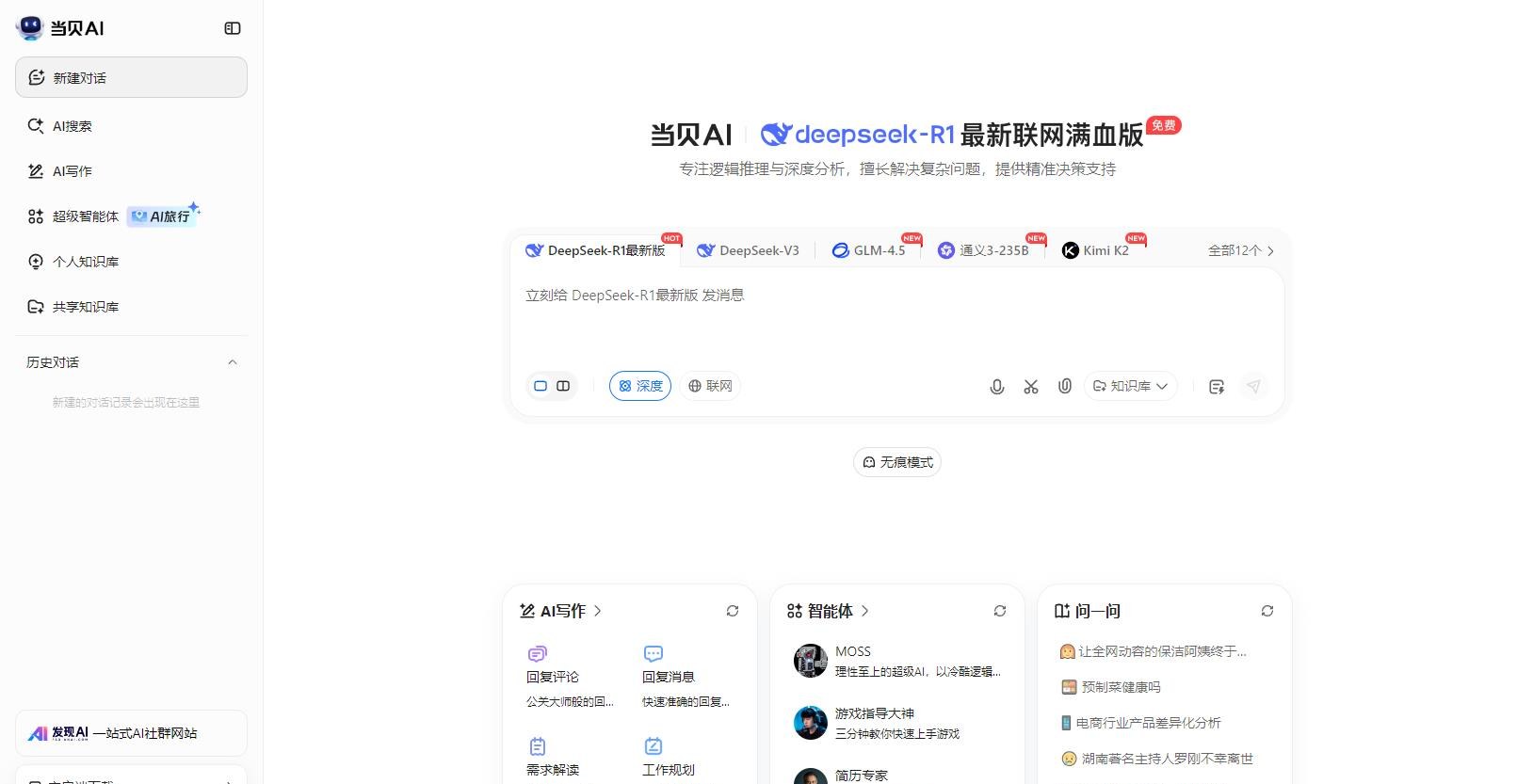Open the 发现AI 一站式AI社群网站 banner
The width and height of the screenshot is (1533, 784).
coord(131,733)
